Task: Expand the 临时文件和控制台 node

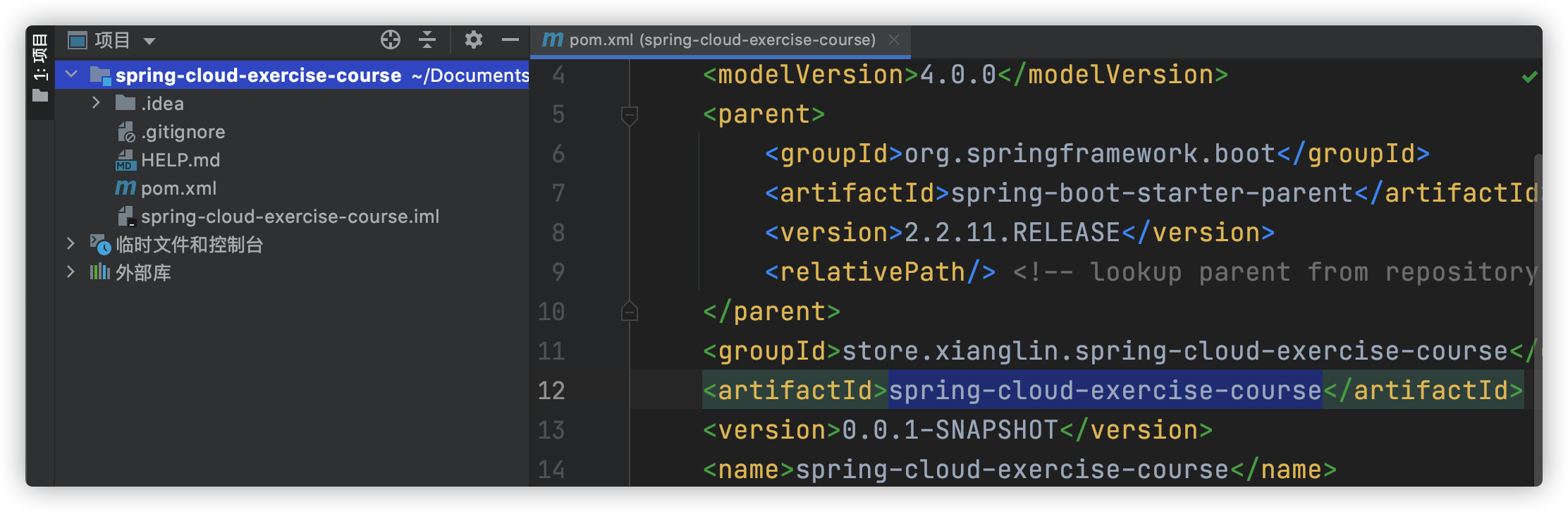Action: point(71,244)
